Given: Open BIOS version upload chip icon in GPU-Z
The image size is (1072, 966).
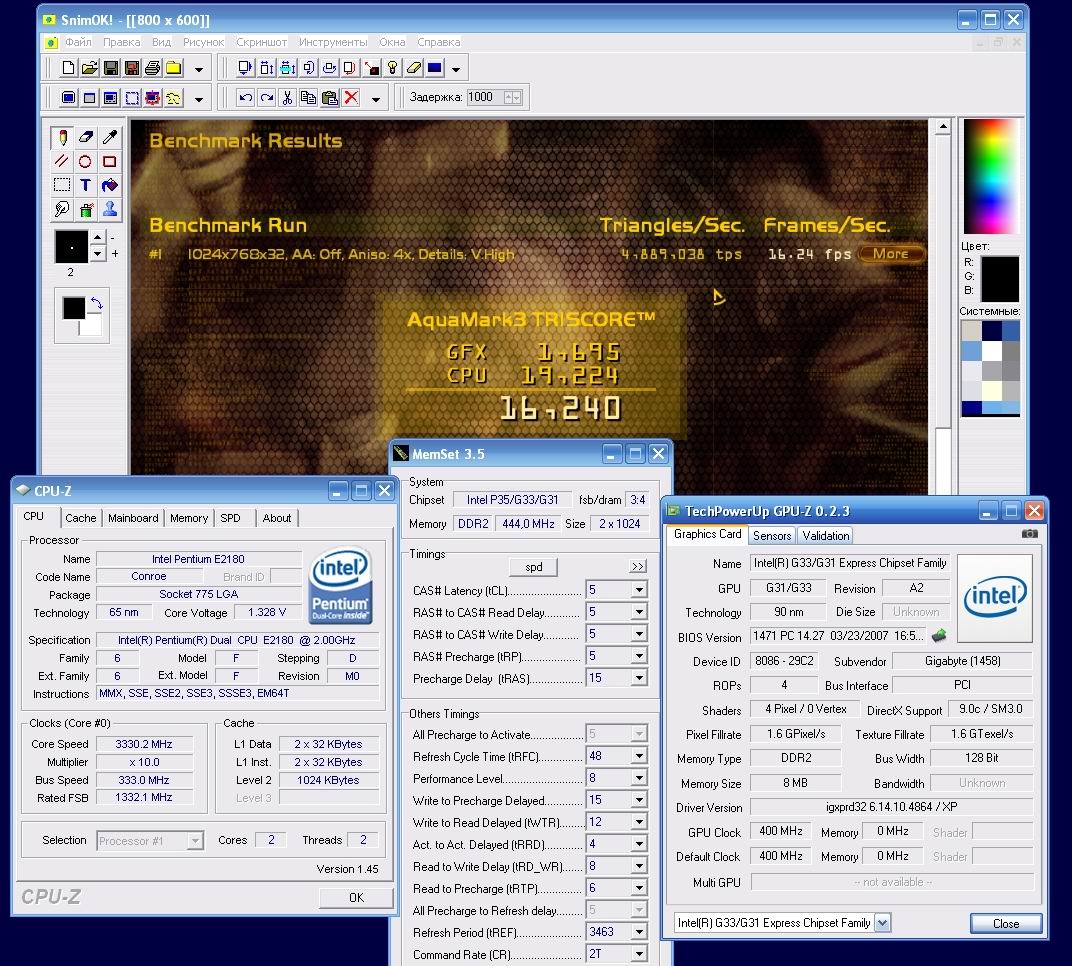Looking at the screenshot, I should pos(939,636).
